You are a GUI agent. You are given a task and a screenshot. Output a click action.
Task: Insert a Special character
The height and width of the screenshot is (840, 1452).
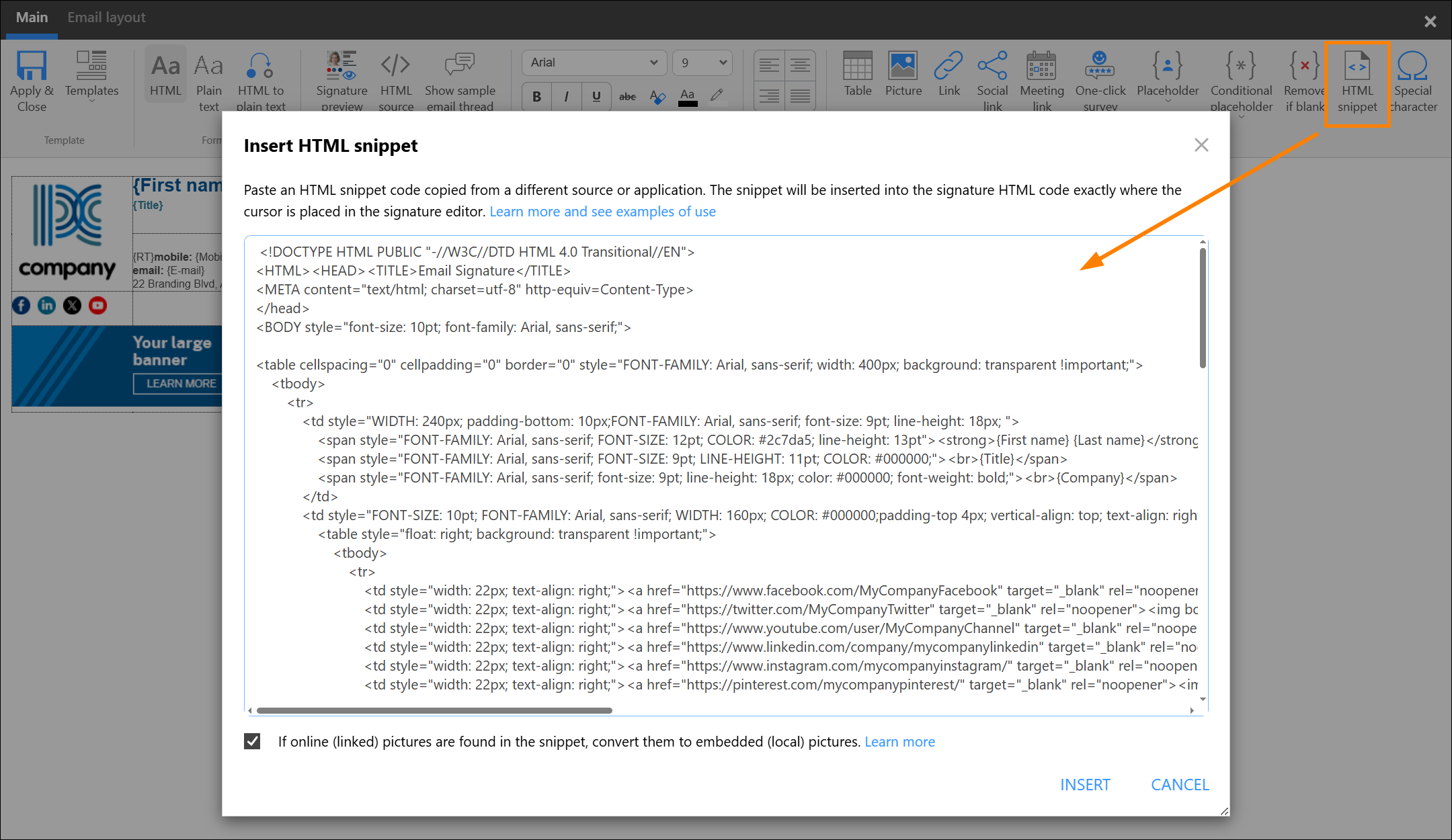1413,81
